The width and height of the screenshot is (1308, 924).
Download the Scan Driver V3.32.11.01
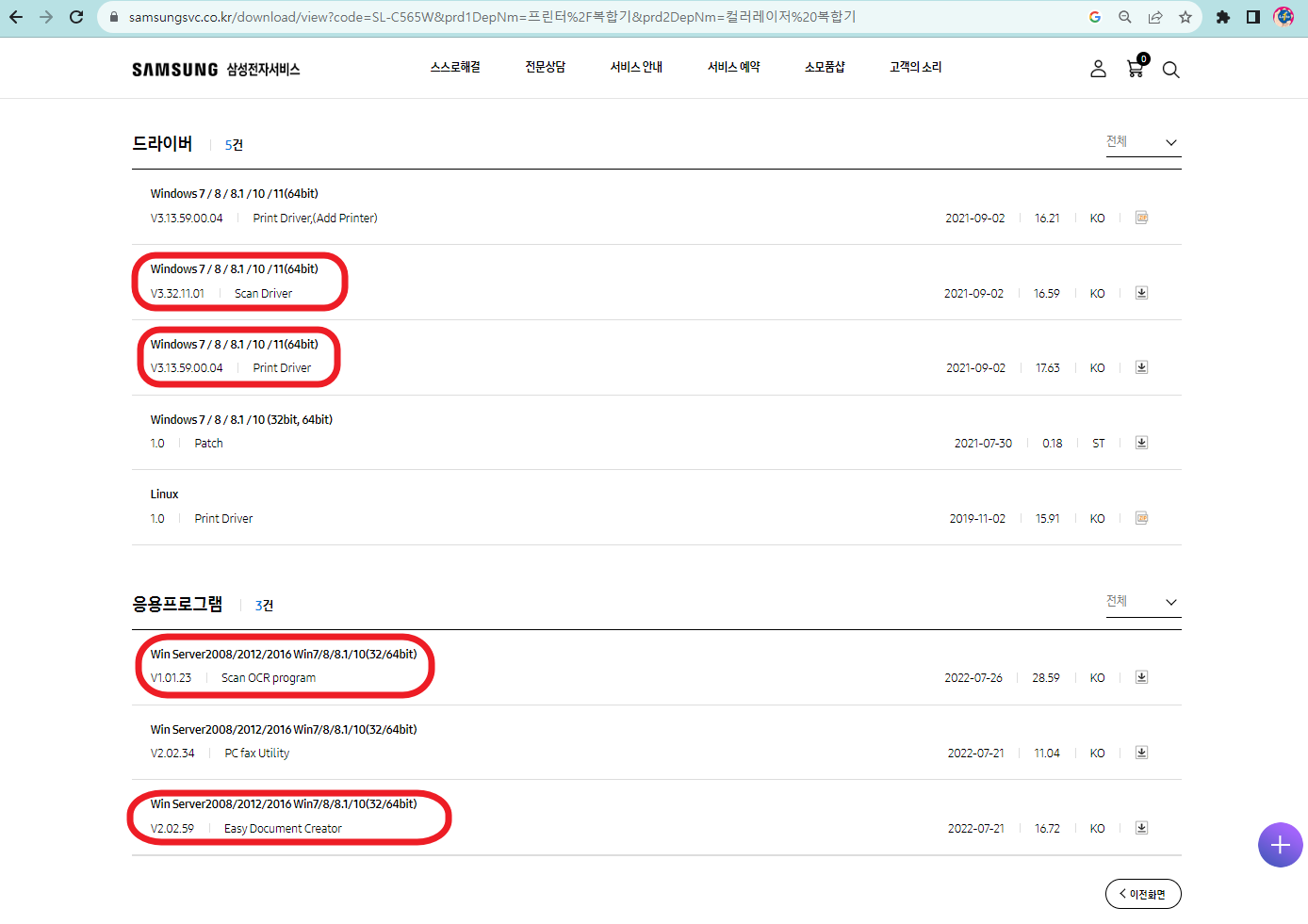(x=1141, y=293)
